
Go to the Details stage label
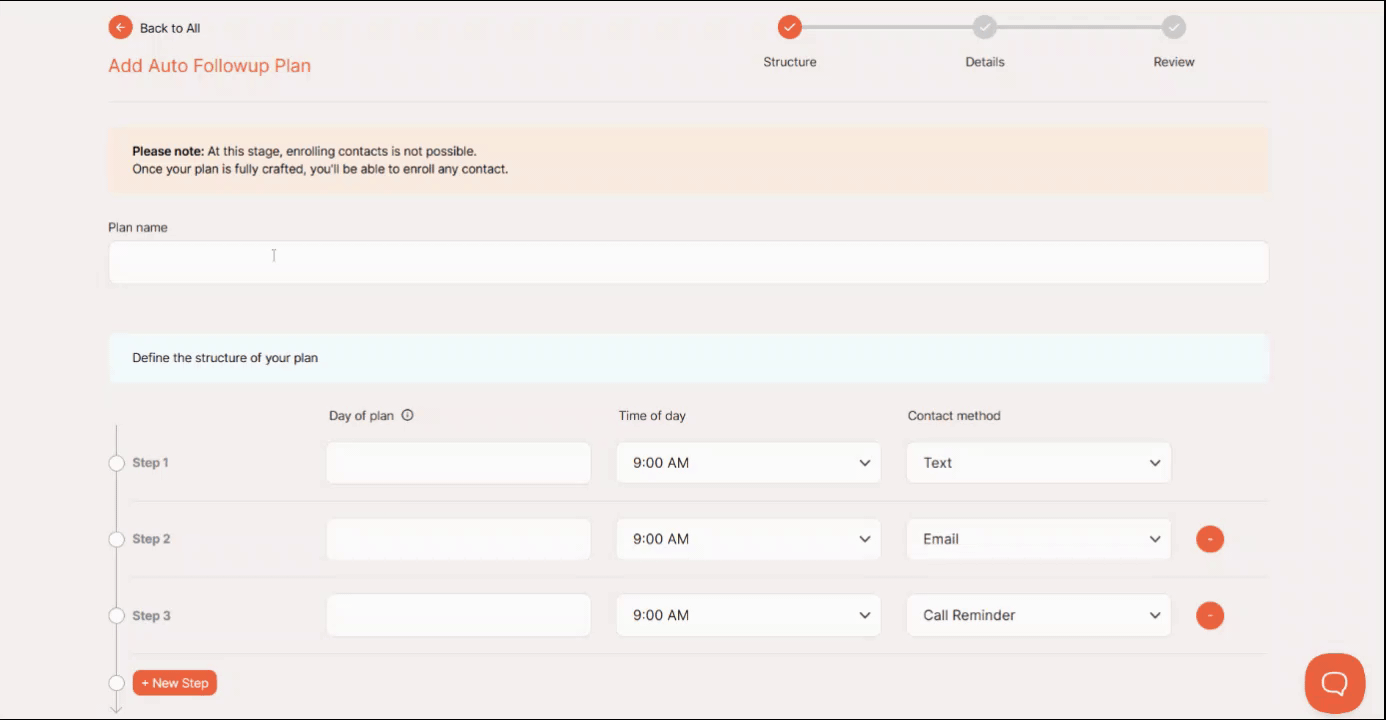(985, 62)
